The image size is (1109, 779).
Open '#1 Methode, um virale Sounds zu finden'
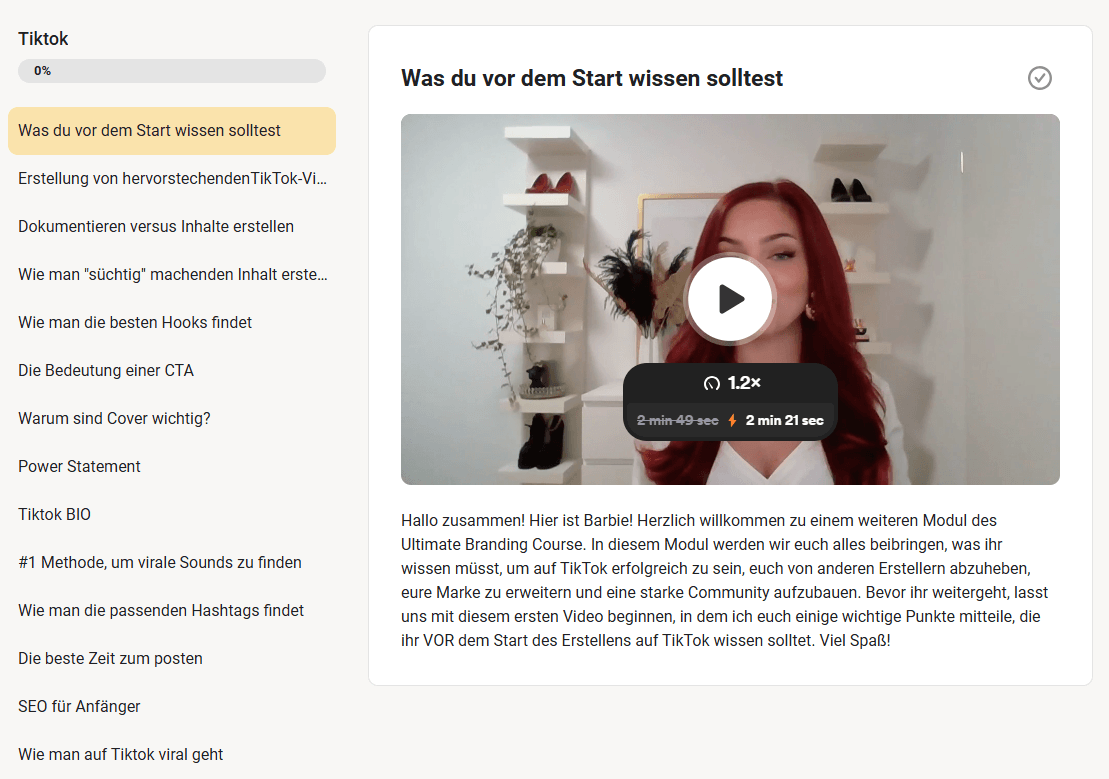172,563
